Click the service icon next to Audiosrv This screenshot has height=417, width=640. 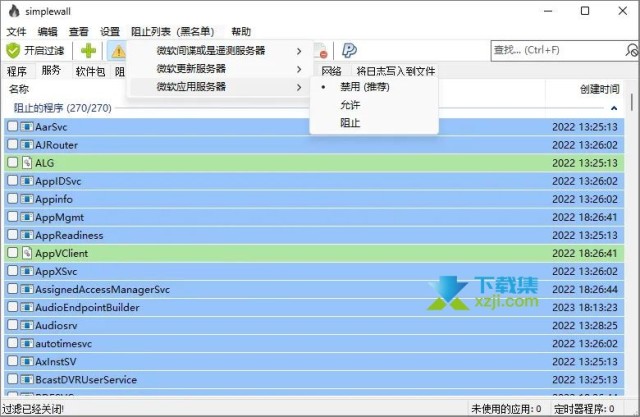point(27,325)
